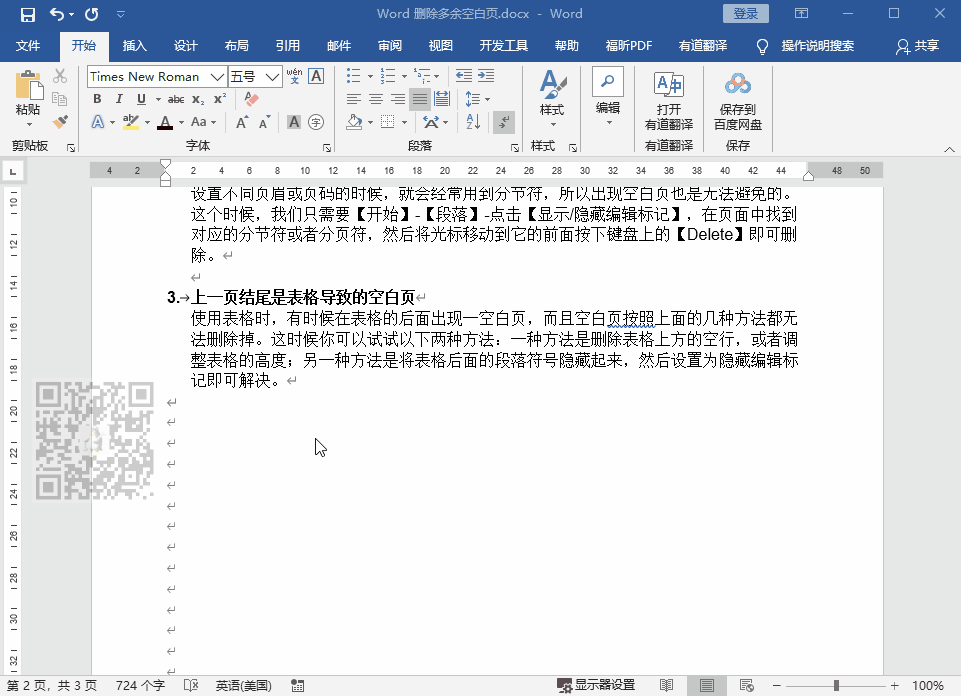
Task: Toggle show/hide paragraph marks button
Action: pos(504,122)
